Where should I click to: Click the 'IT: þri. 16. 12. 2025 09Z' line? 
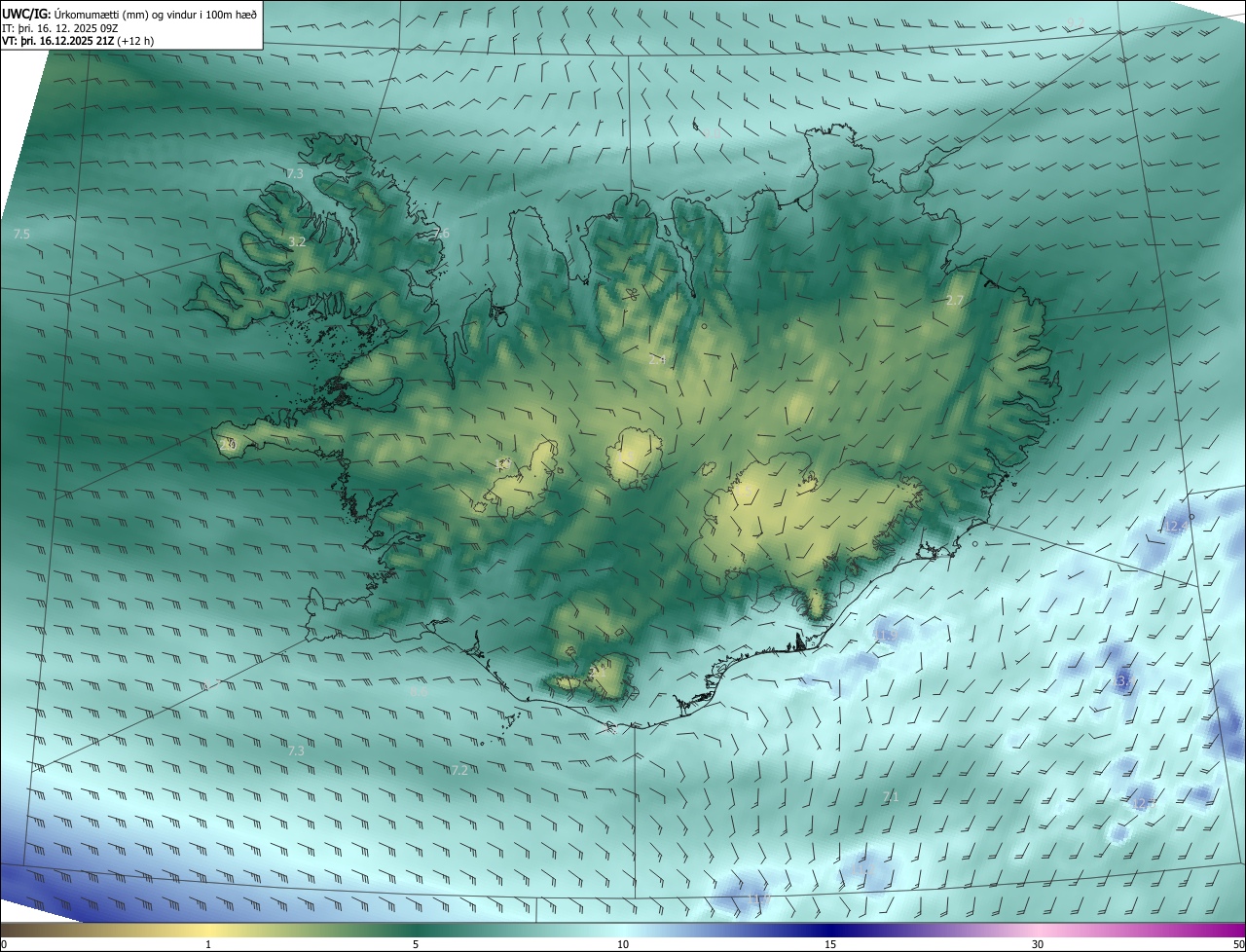point(61,27)
